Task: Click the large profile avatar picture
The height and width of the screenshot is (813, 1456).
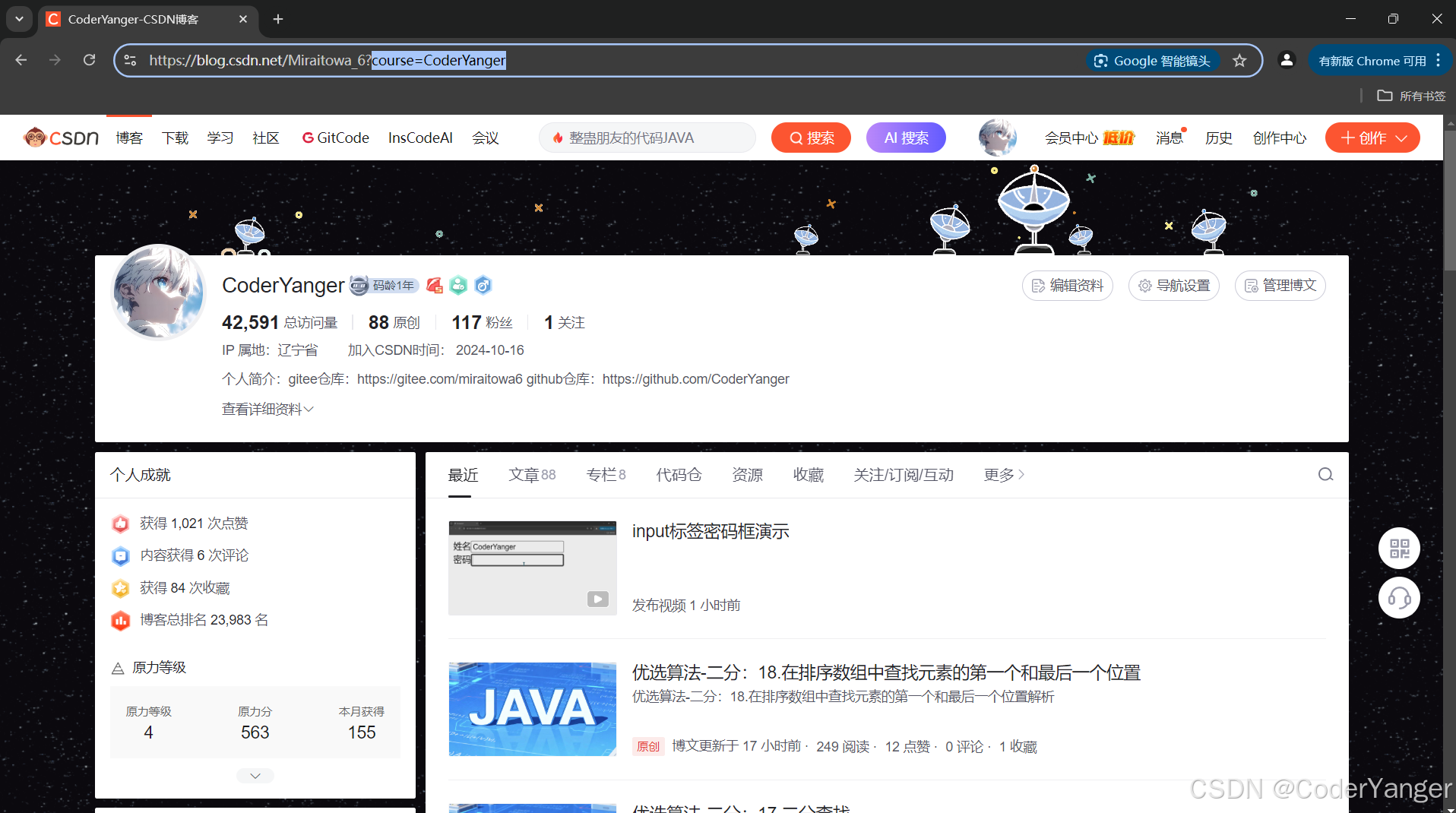Action: pyautogui.click(x=158, y=292)
